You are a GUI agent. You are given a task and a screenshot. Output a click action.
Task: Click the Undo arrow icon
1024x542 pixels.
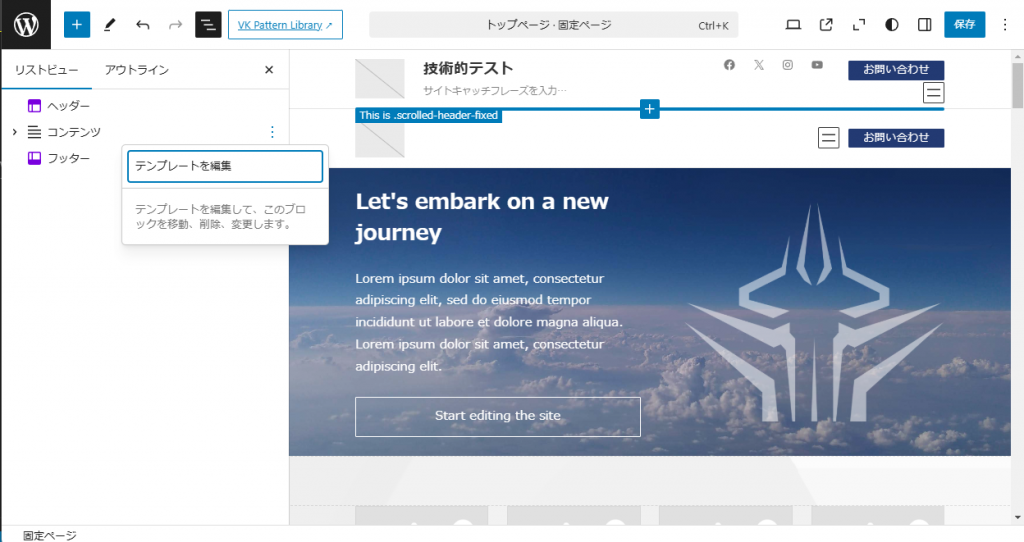point(143,24)
